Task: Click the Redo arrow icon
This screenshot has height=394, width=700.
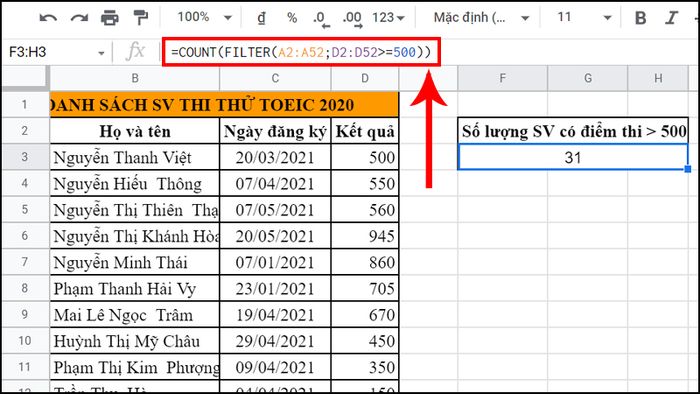Action: tap(79, 18)
